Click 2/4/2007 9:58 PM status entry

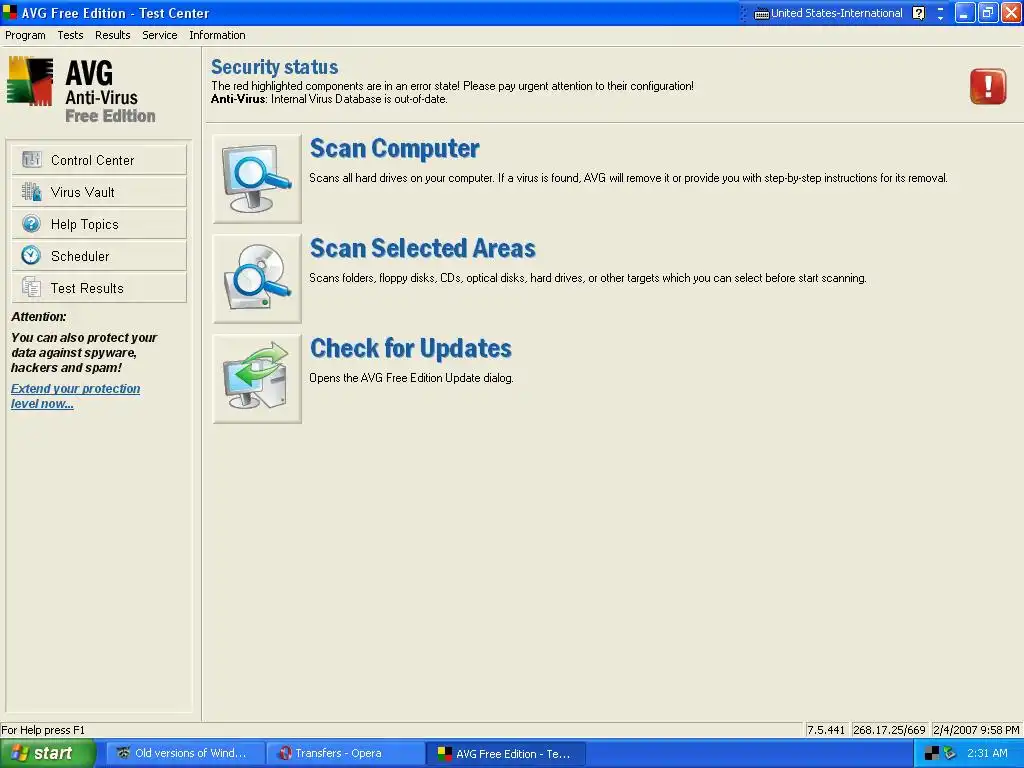976,730
